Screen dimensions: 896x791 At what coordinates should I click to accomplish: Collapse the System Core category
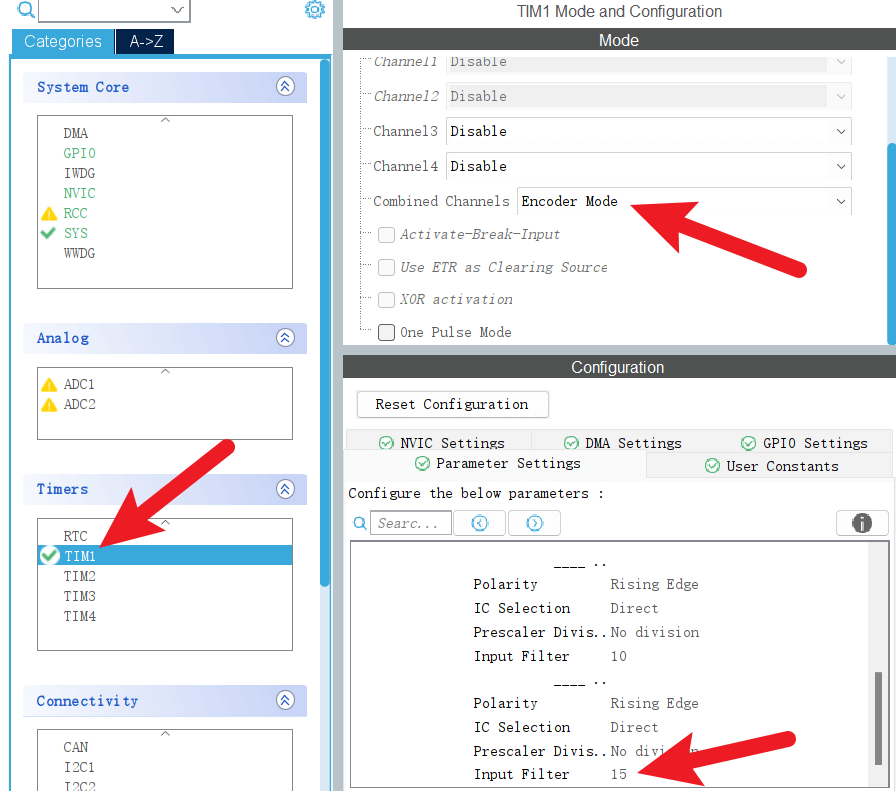(285, 87)
